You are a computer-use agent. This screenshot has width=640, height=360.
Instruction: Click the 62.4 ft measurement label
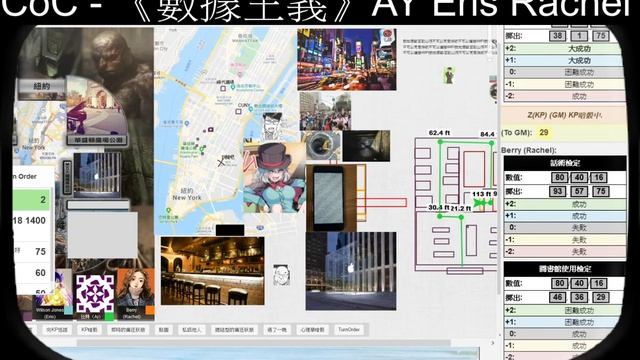pyautogui.click(x=439, y=133)
